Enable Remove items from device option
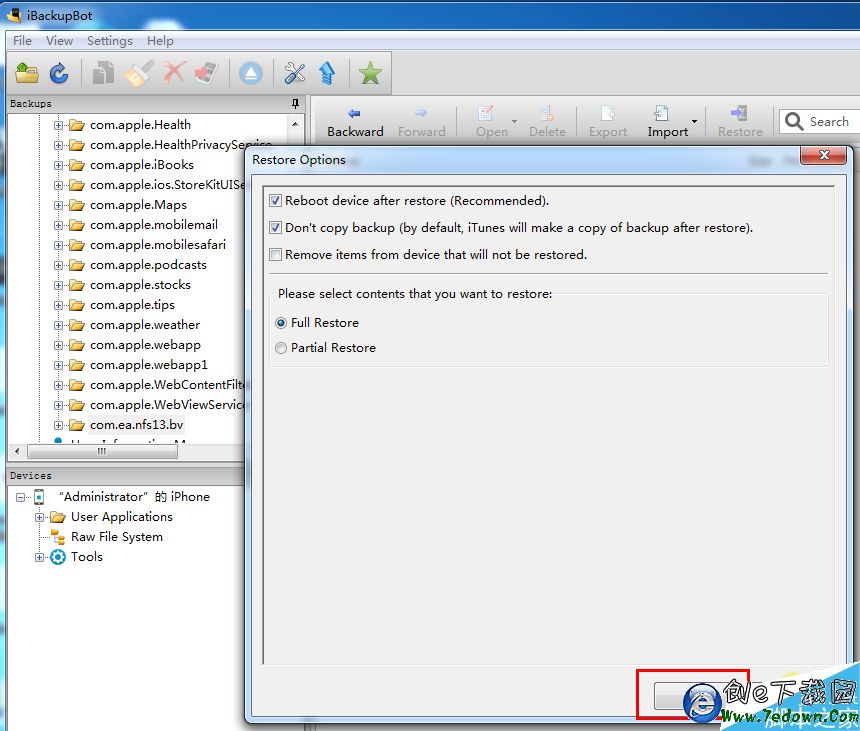Viewport: 860px width, 731px height. 276,255
